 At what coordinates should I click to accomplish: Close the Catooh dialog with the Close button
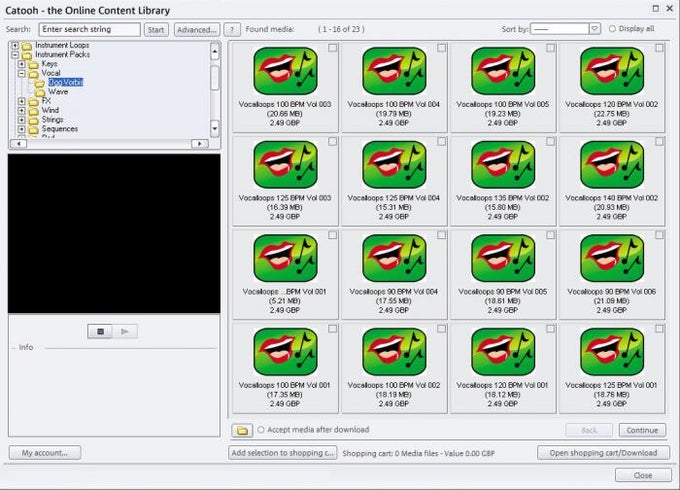[x=643, y=475]
